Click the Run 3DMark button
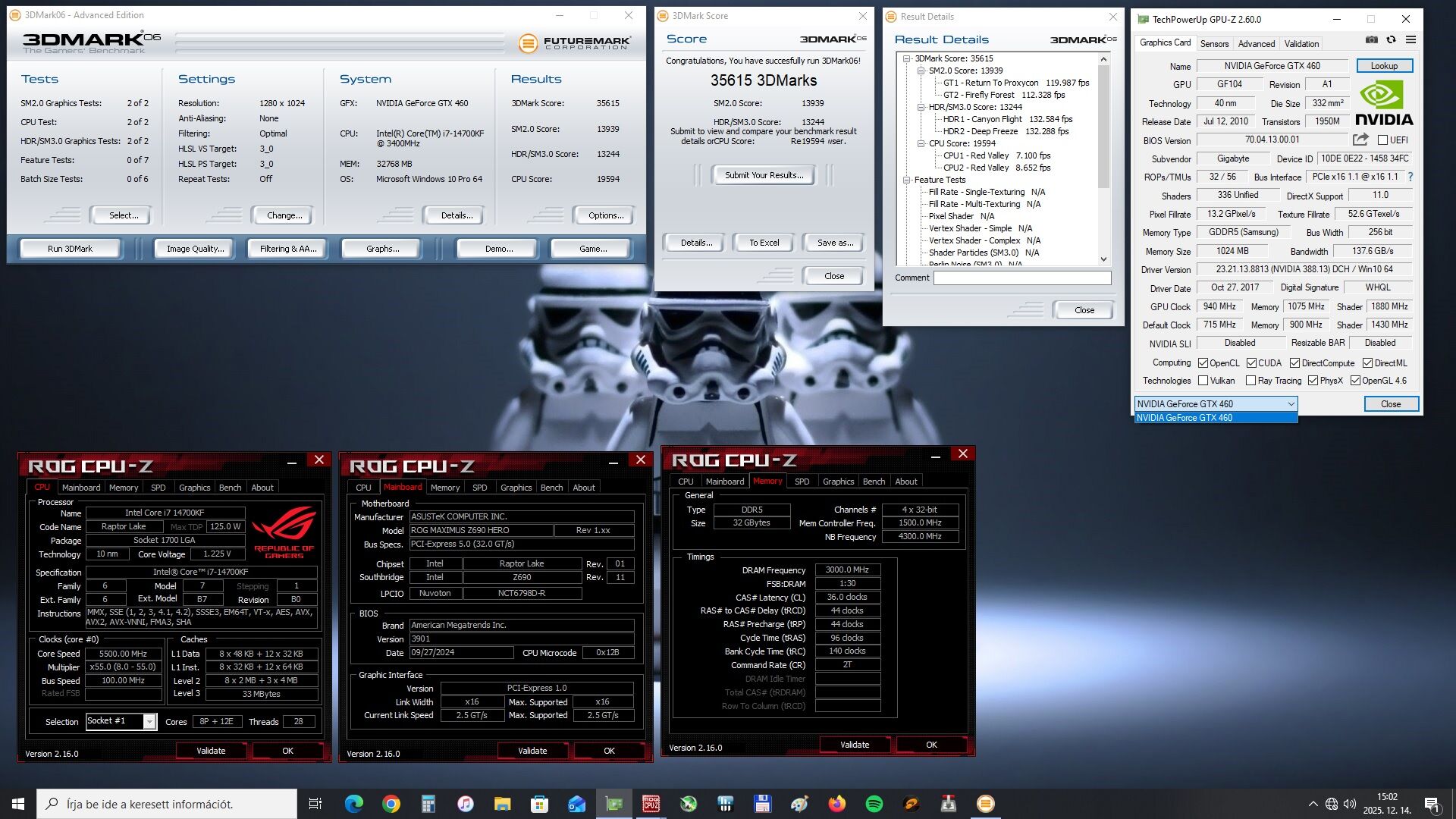This screenshot has height=819, width=1456. tap(70, 249)
